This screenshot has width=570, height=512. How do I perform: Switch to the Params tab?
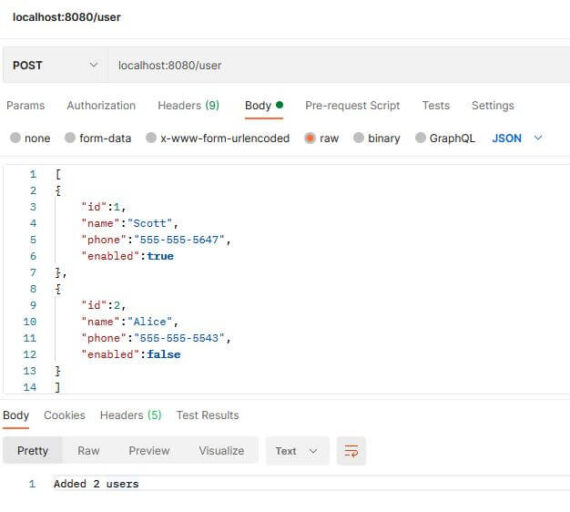(25, 105)
